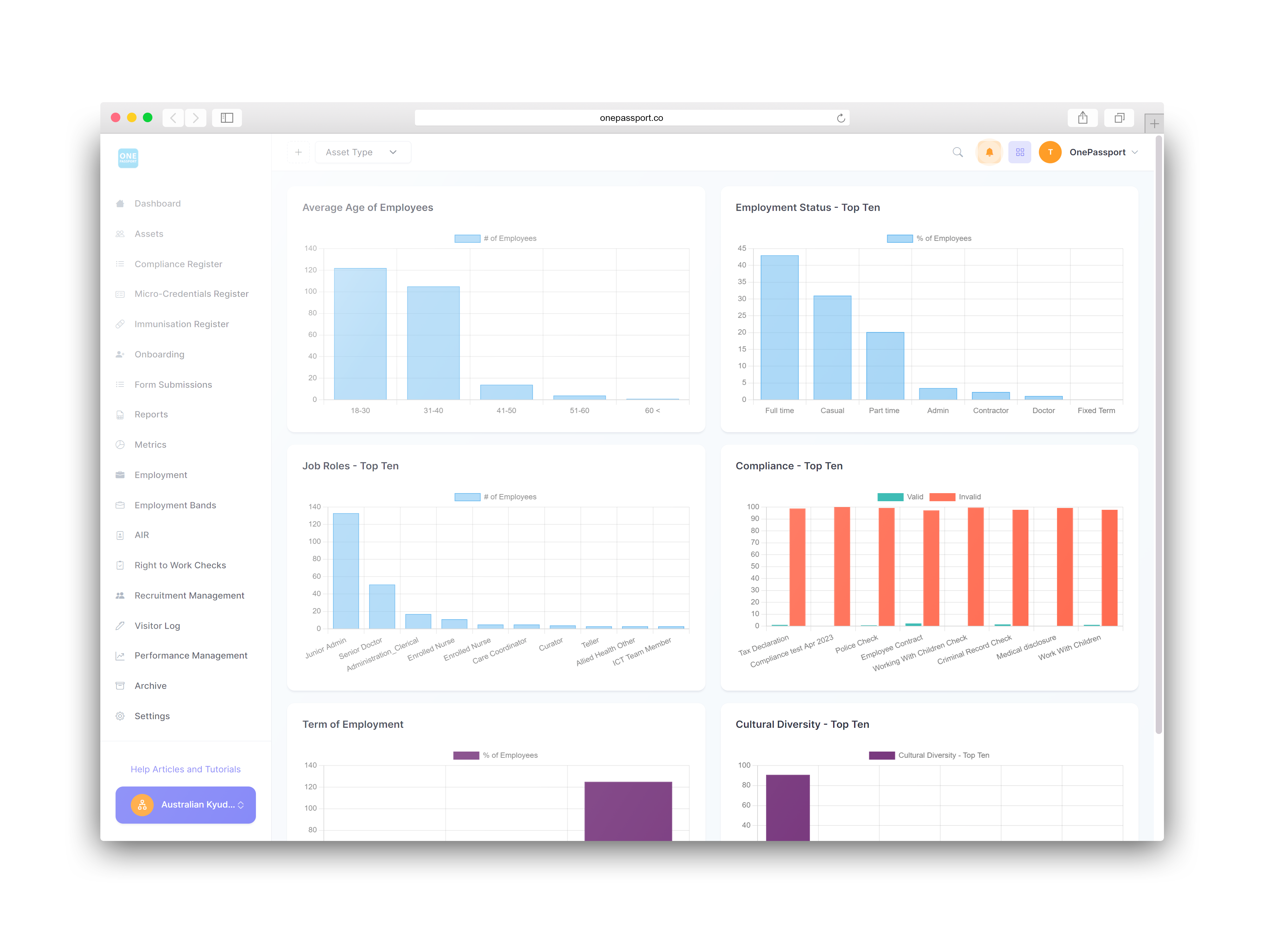The image size is (1270, 952).
Task: Open the Visitor Log section
Action: click(x=158, y=625)
